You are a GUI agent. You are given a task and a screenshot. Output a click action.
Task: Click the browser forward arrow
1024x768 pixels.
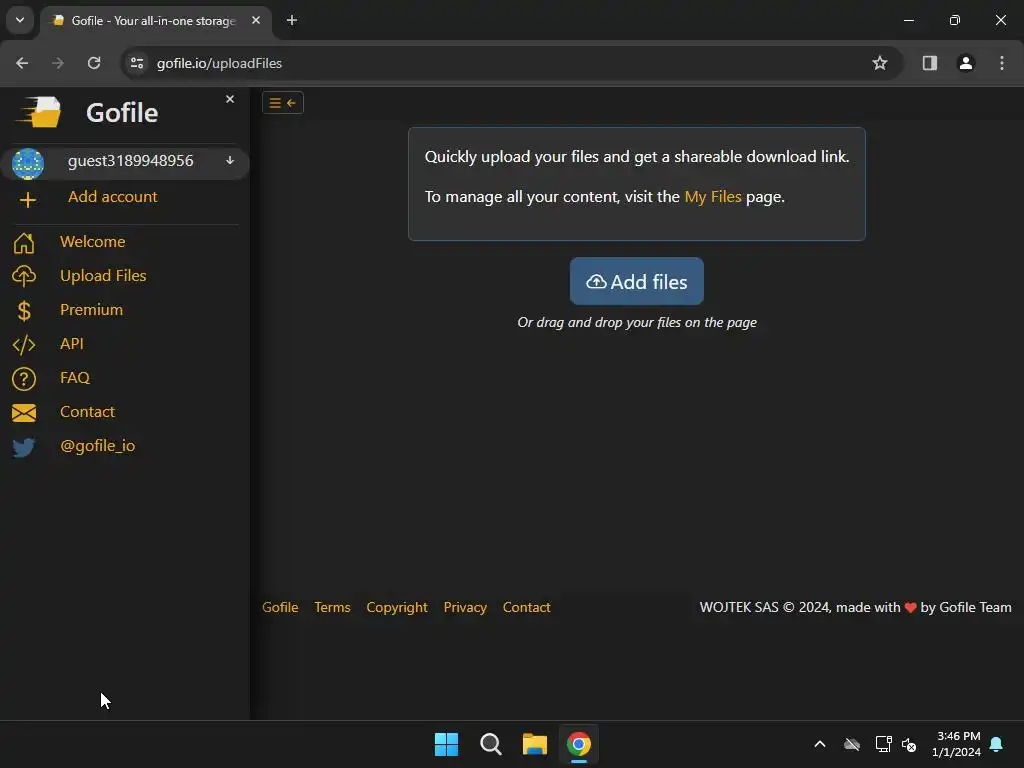click(58, 63)
